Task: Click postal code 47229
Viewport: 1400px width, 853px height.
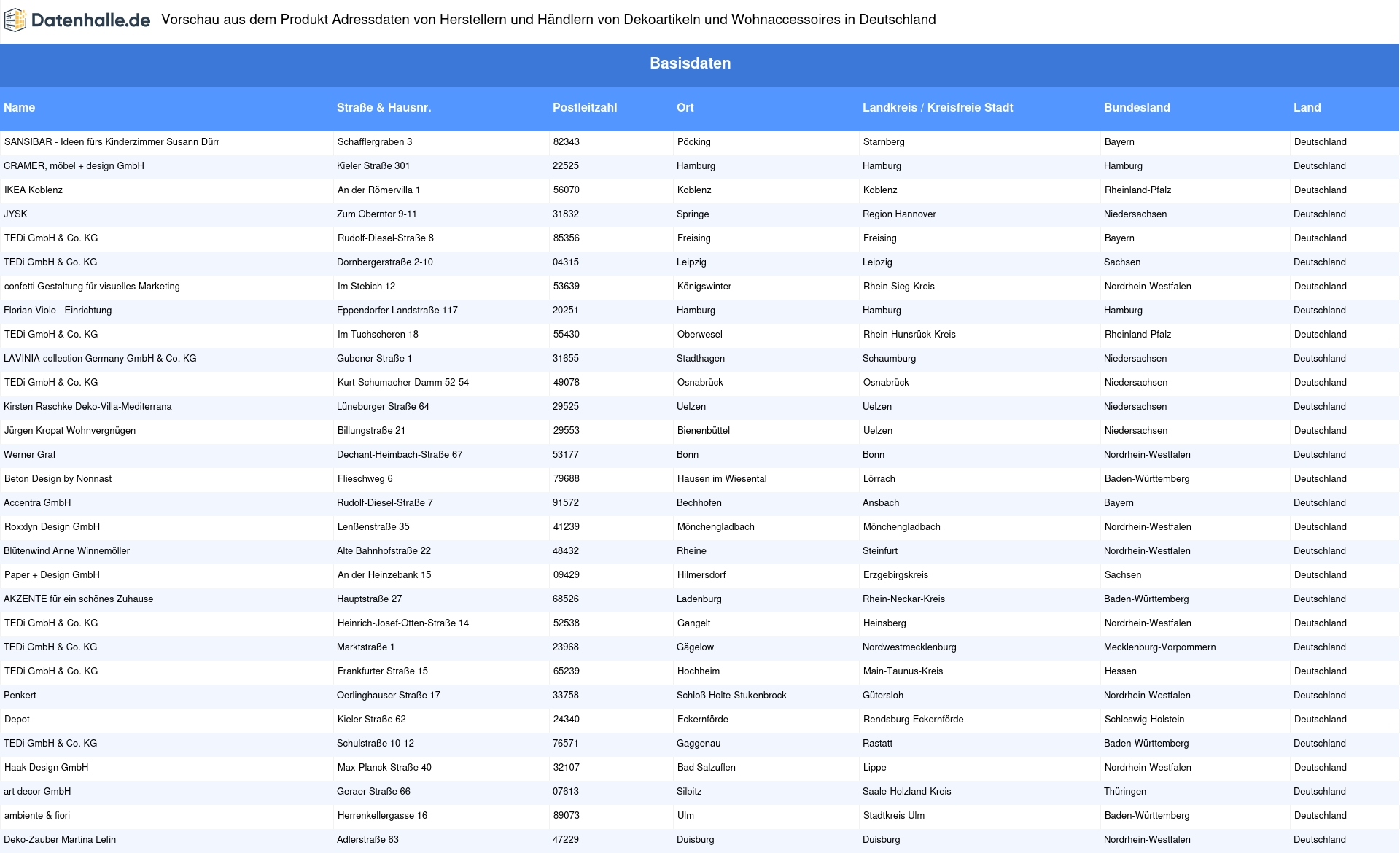Action: pyautogui.click(x=566, y=839)
